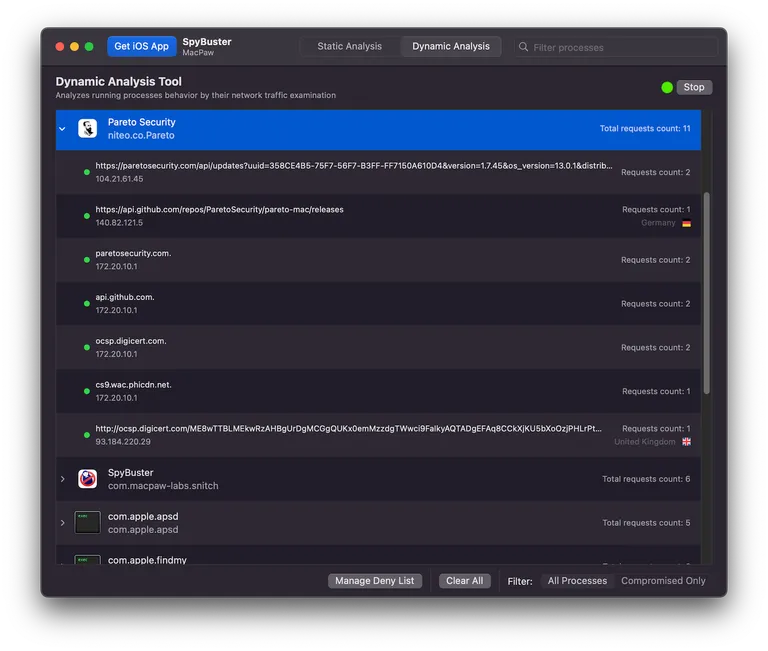Image resolution: width=768 pixels, height=651 pixels.
Task: Click the Get iOS App button
Action: coord(142,46)
